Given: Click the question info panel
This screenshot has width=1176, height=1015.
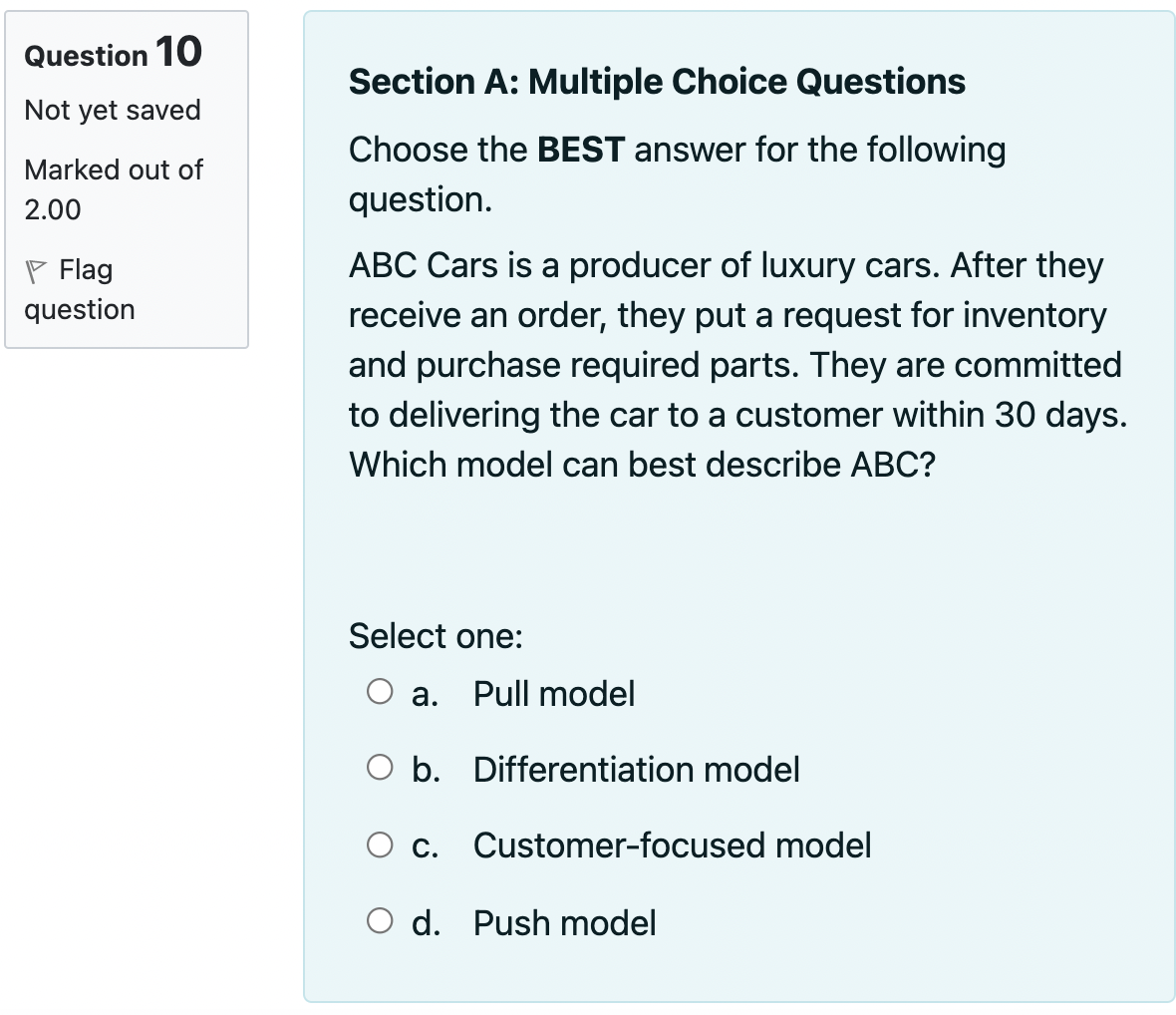Looking at the screenshot, I should 128,177.
